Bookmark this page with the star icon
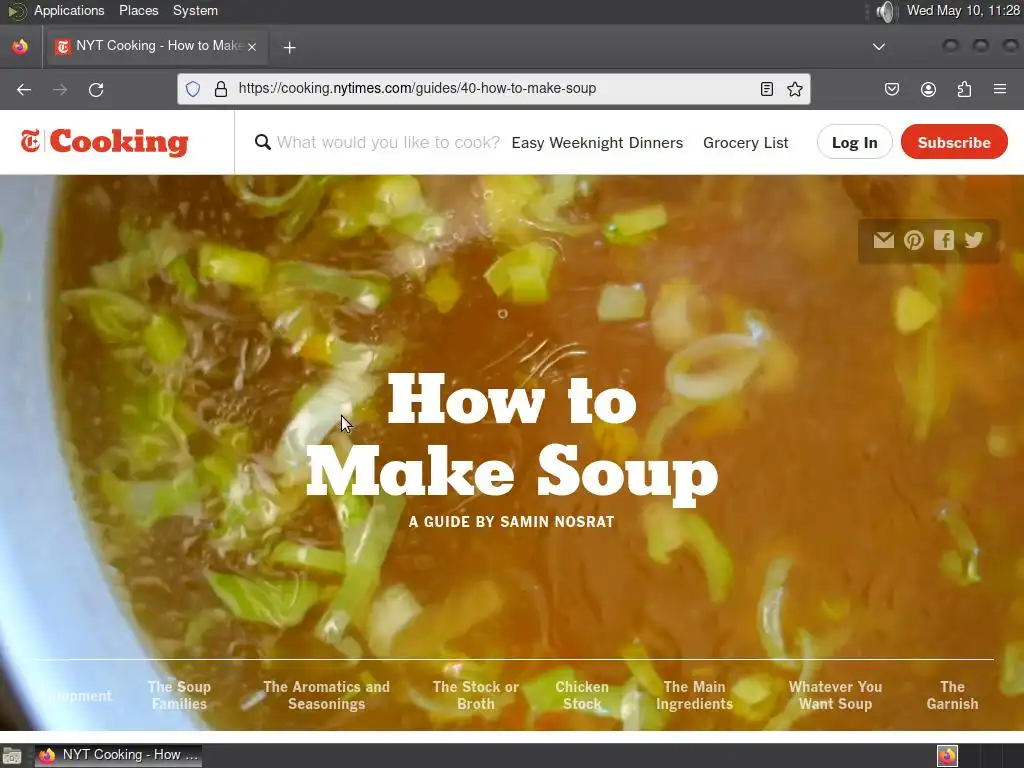 (795, 89)
